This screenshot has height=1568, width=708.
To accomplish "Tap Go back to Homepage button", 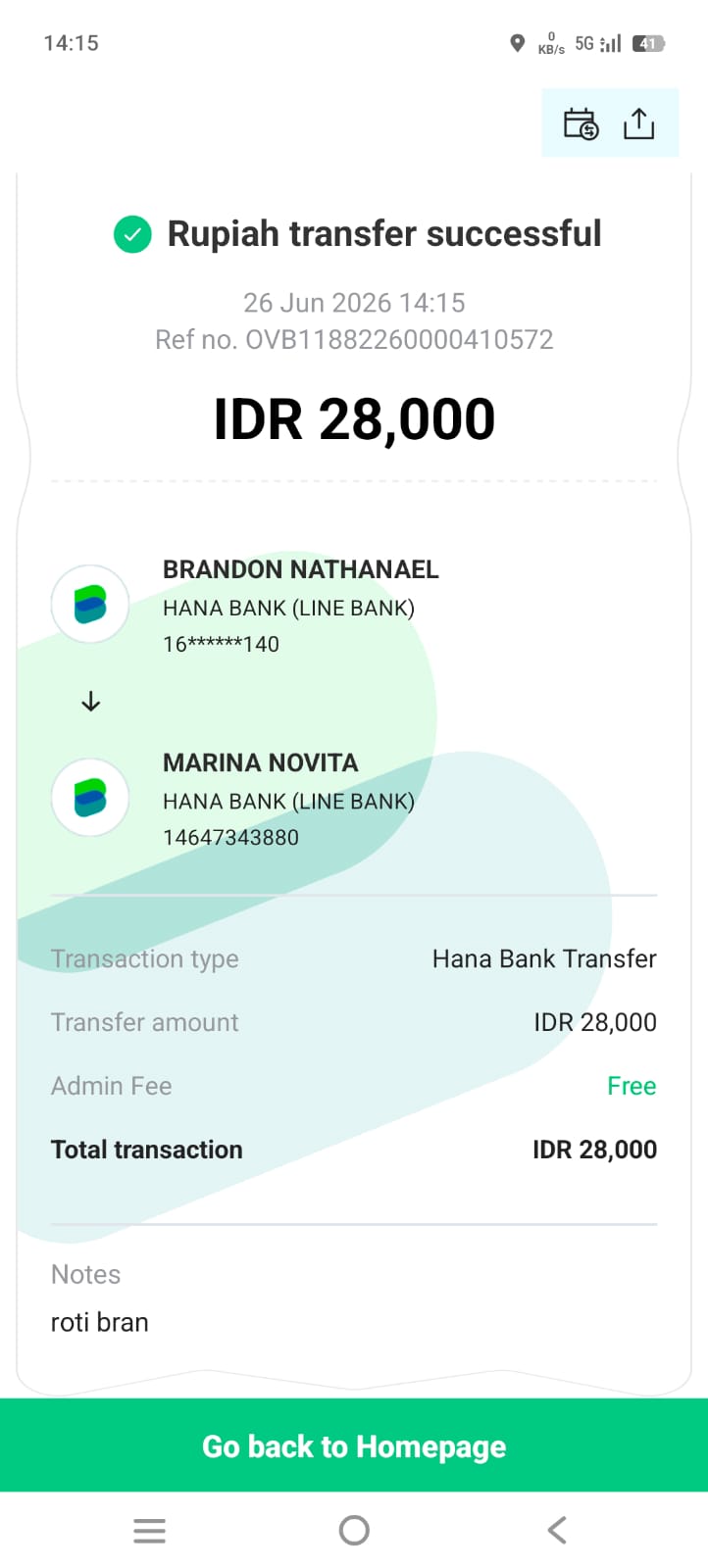I will (x=354, y=1445).
